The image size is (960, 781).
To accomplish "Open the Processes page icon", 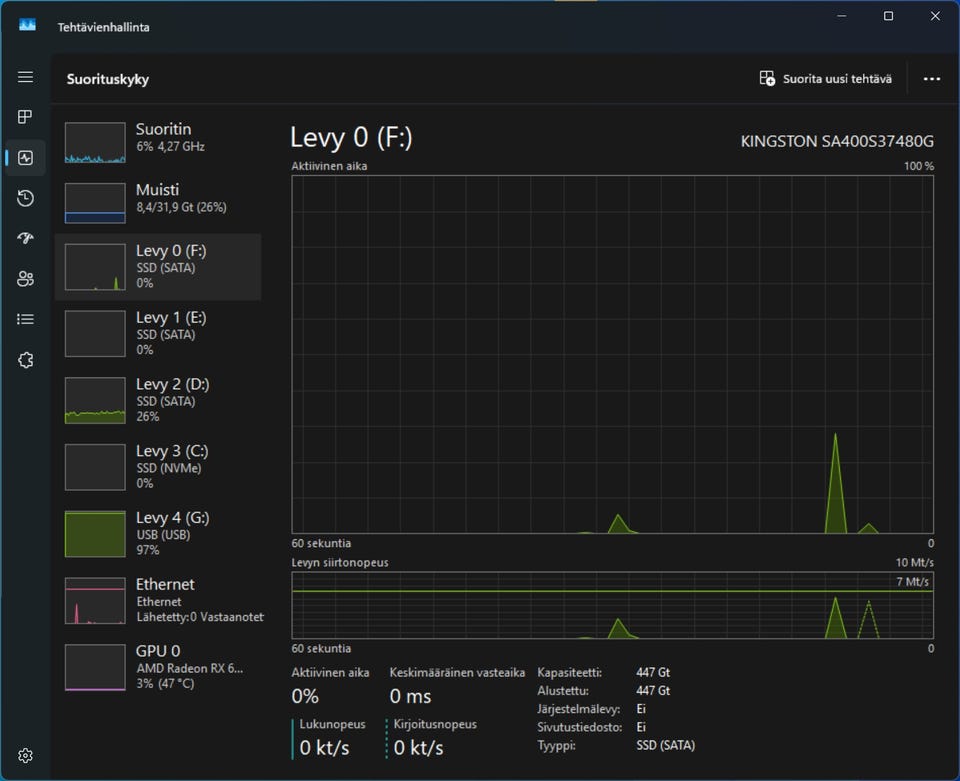I will tap(26, 117).
